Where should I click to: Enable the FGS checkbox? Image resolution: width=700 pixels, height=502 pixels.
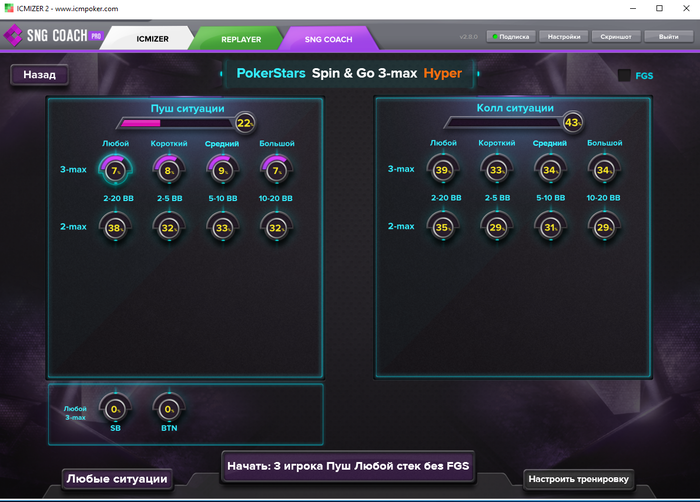click(624, 75)
